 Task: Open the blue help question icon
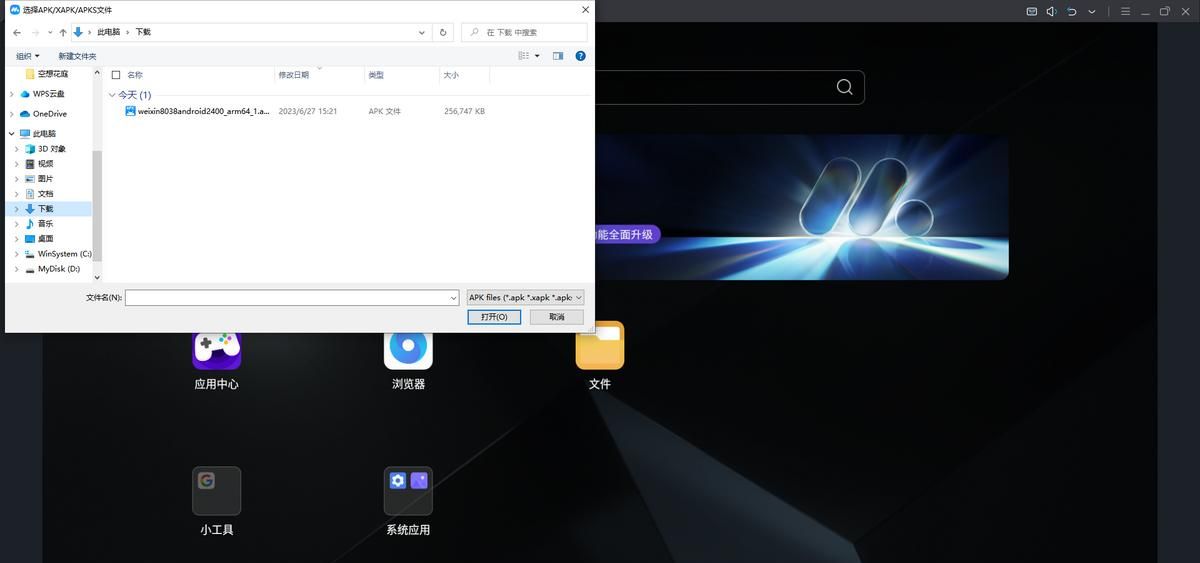(x=581, y=56)
